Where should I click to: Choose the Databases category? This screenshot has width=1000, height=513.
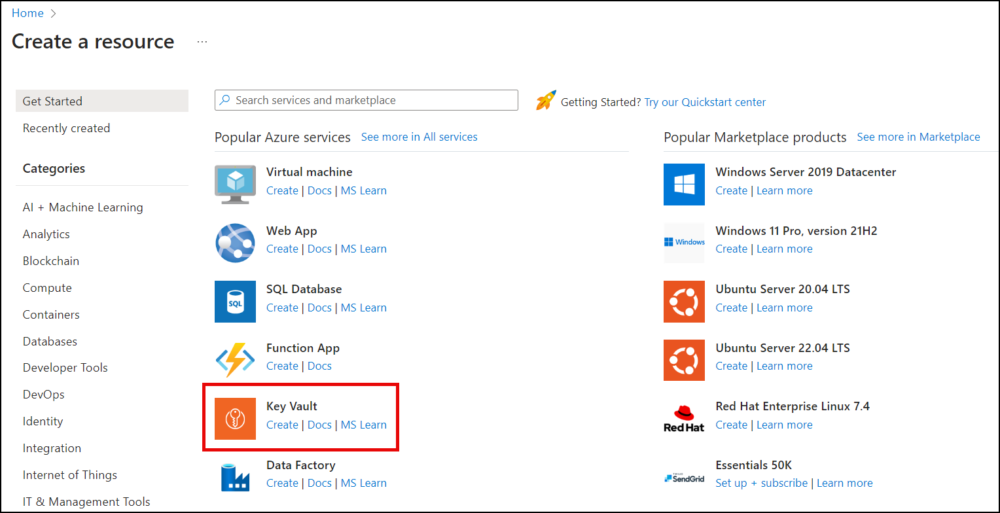50,341
